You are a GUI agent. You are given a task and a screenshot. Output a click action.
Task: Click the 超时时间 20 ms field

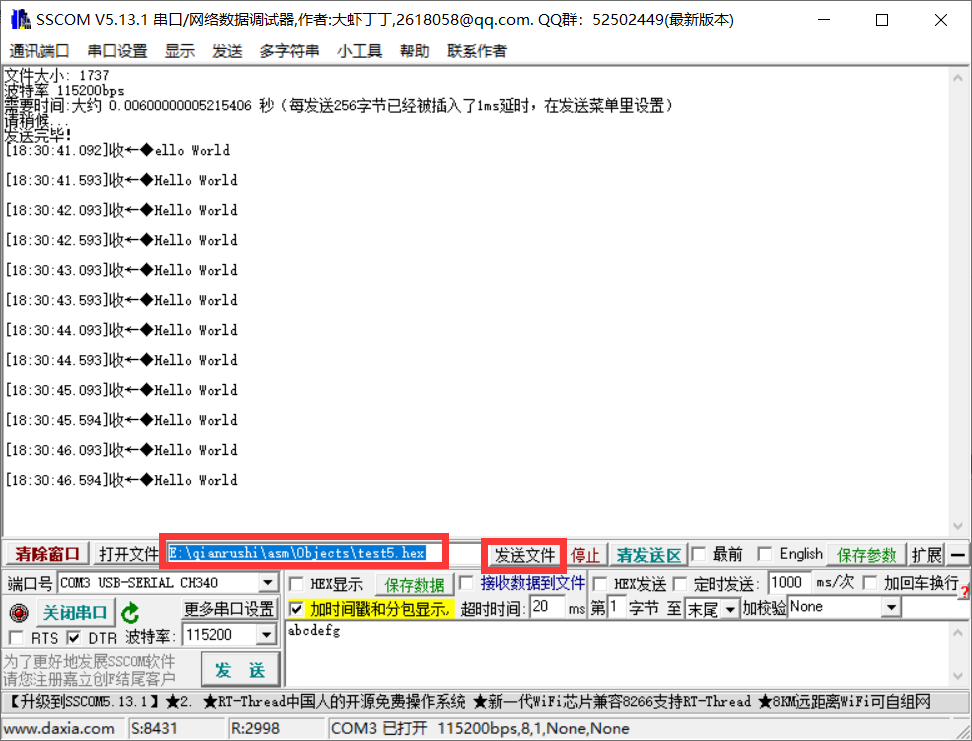547,607
